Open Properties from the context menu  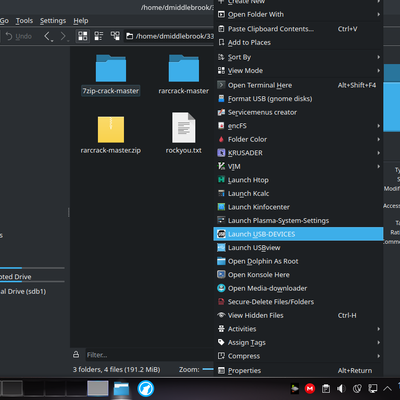298,371
